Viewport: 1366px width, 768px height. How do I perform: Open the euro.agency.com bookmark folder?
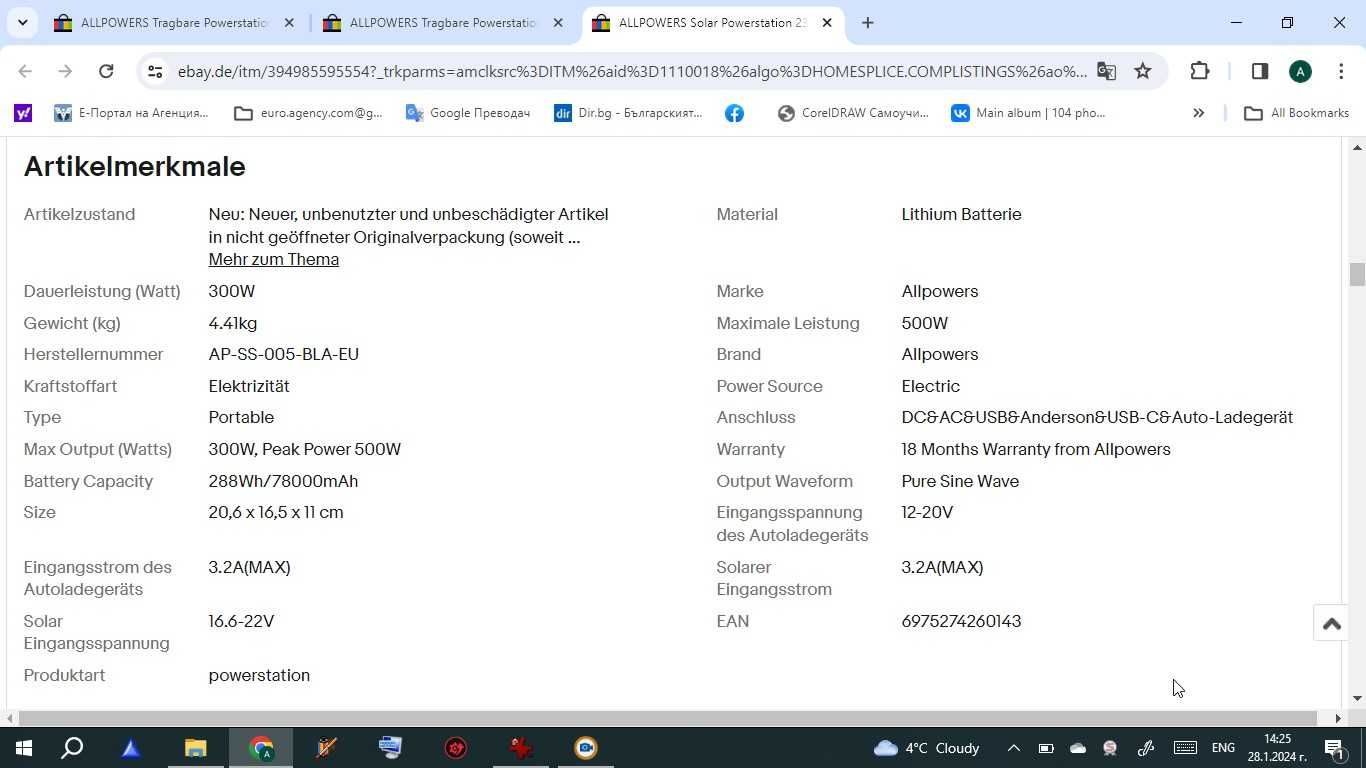[x=308, y=113]
